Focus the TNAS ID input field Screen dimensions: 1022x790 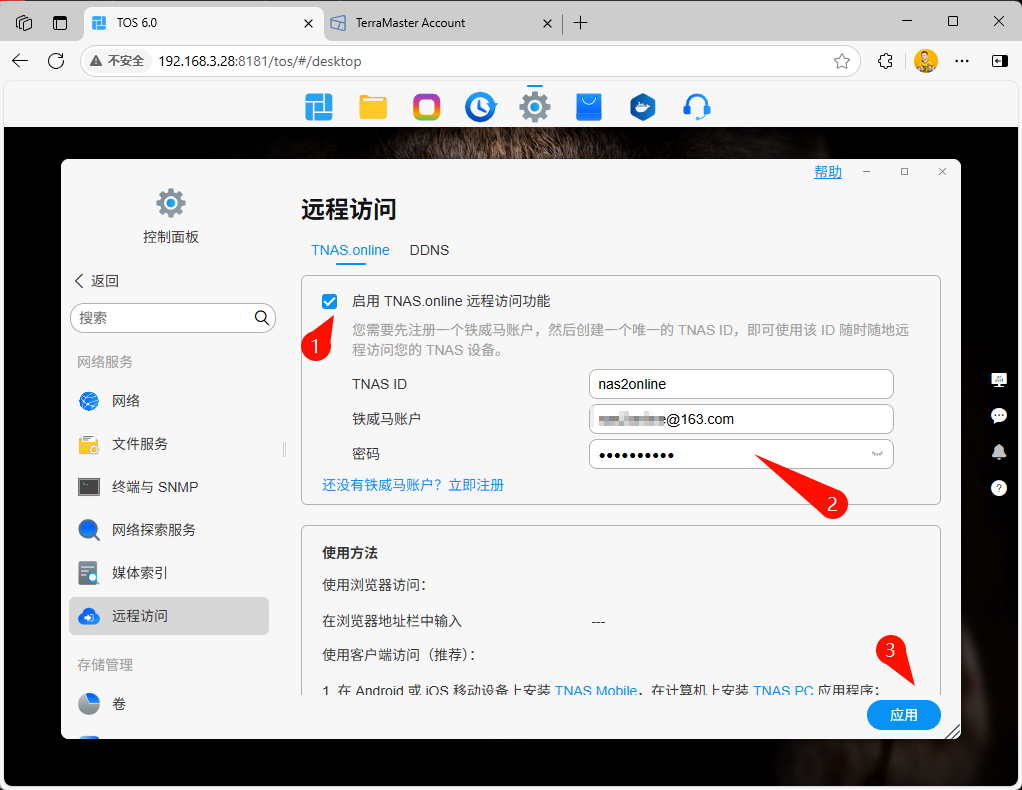tap(741, 384)
